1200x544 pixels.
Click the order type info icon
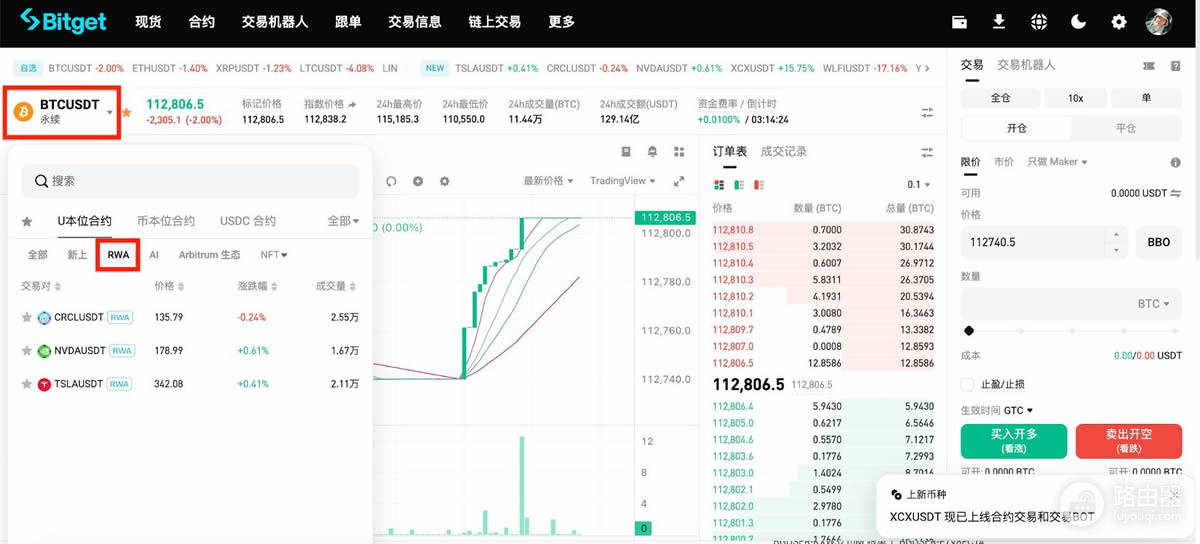coord(1176,162)
